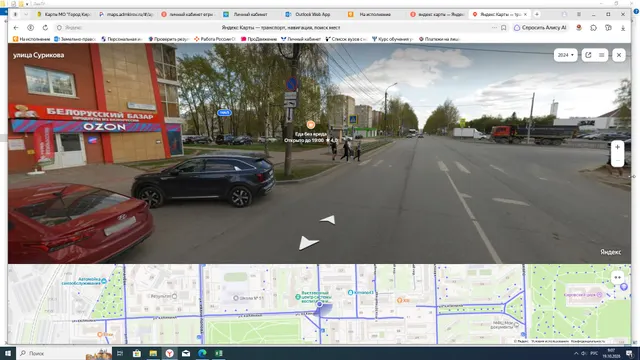This screenshot has width=640, height=360.
Task: Open the 2024 panorama year dropdown
Action: click(x=565, y=55)
